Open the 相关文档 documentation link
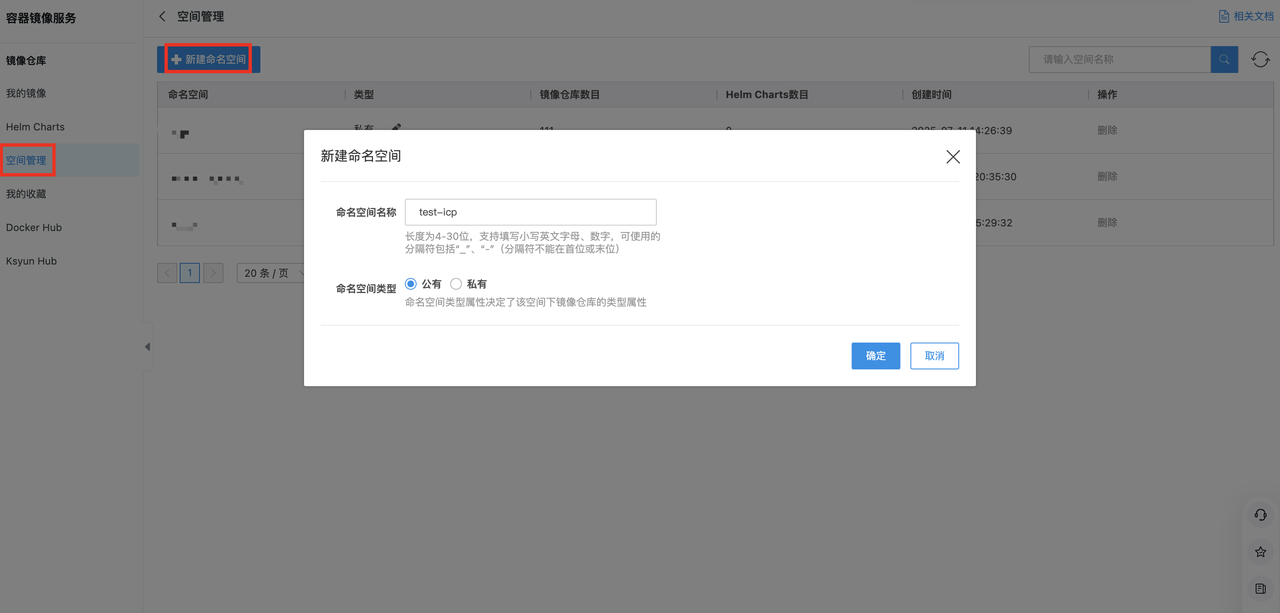The image size is (1280, 613). click(x=1246, y=17)
